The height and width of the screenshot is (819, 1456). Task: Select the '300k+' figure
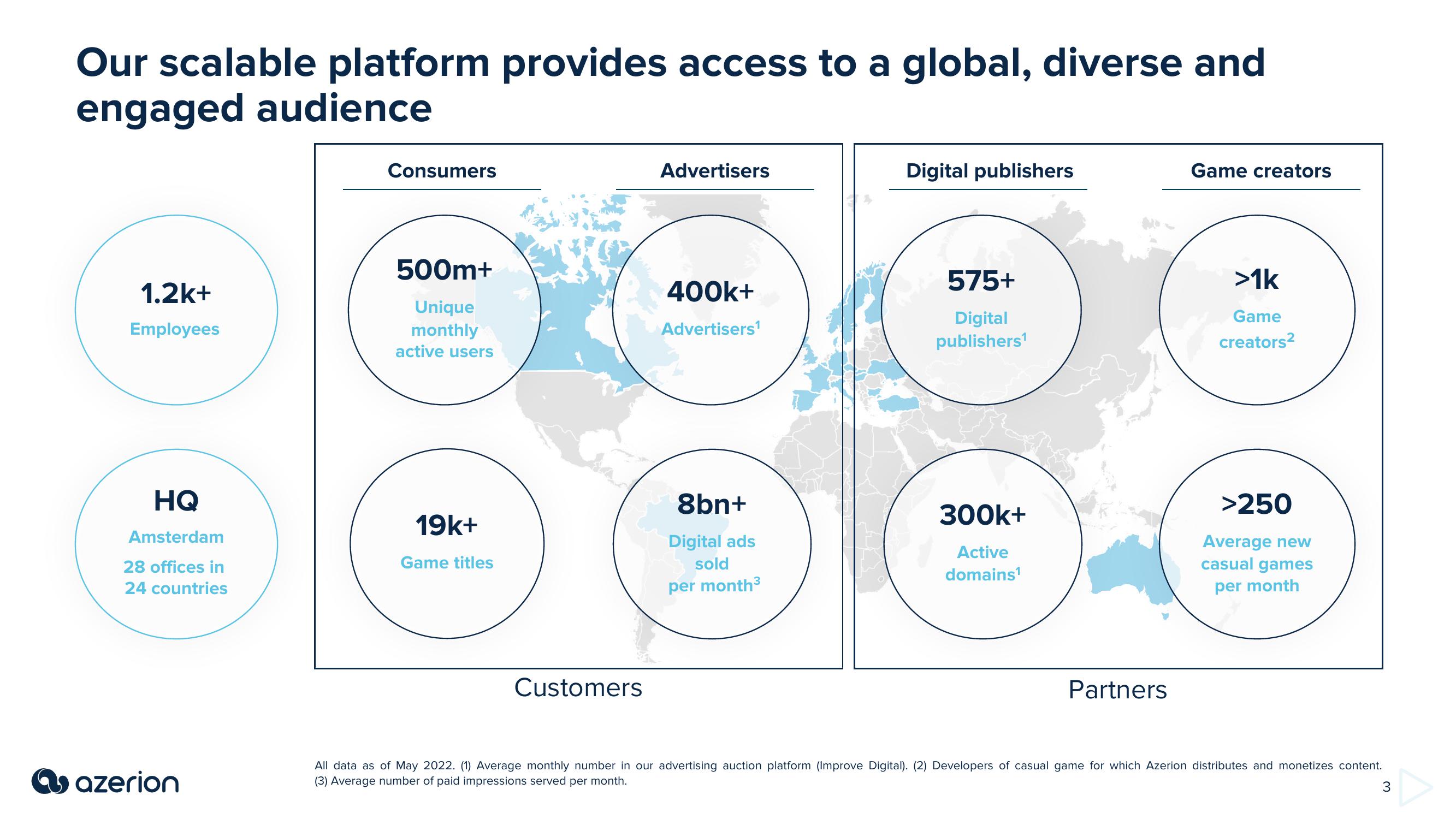[x=982, y=515]
